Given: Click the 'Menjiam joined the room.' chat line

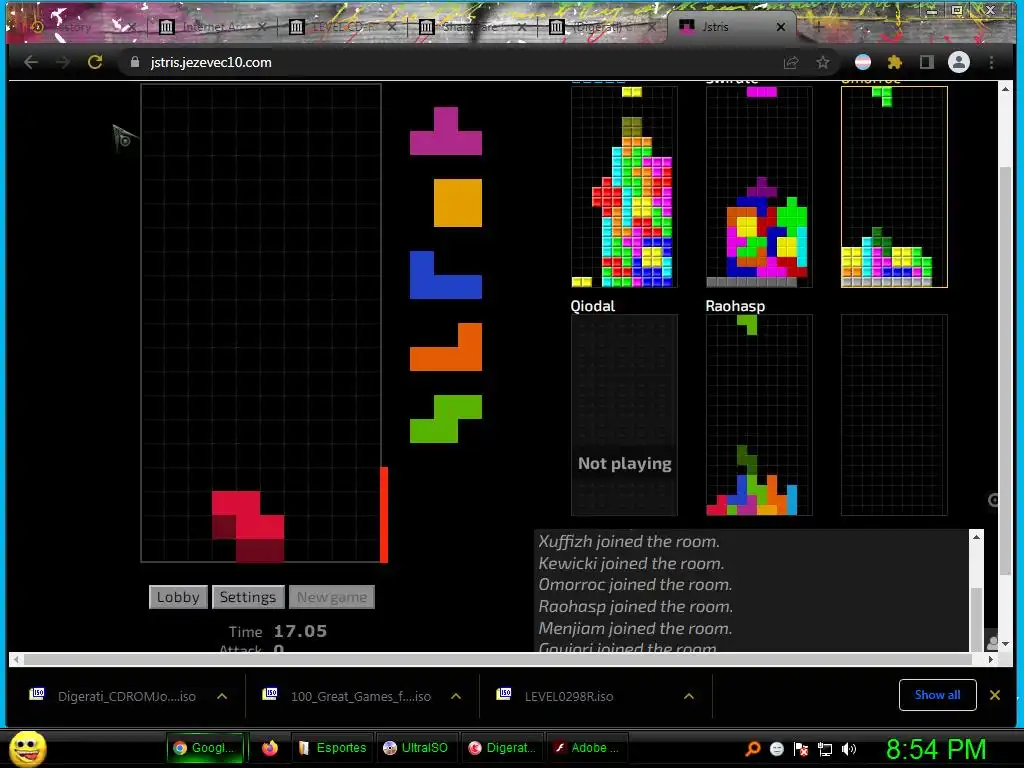Looking at the screenshot, I should (x=635, y=628).
